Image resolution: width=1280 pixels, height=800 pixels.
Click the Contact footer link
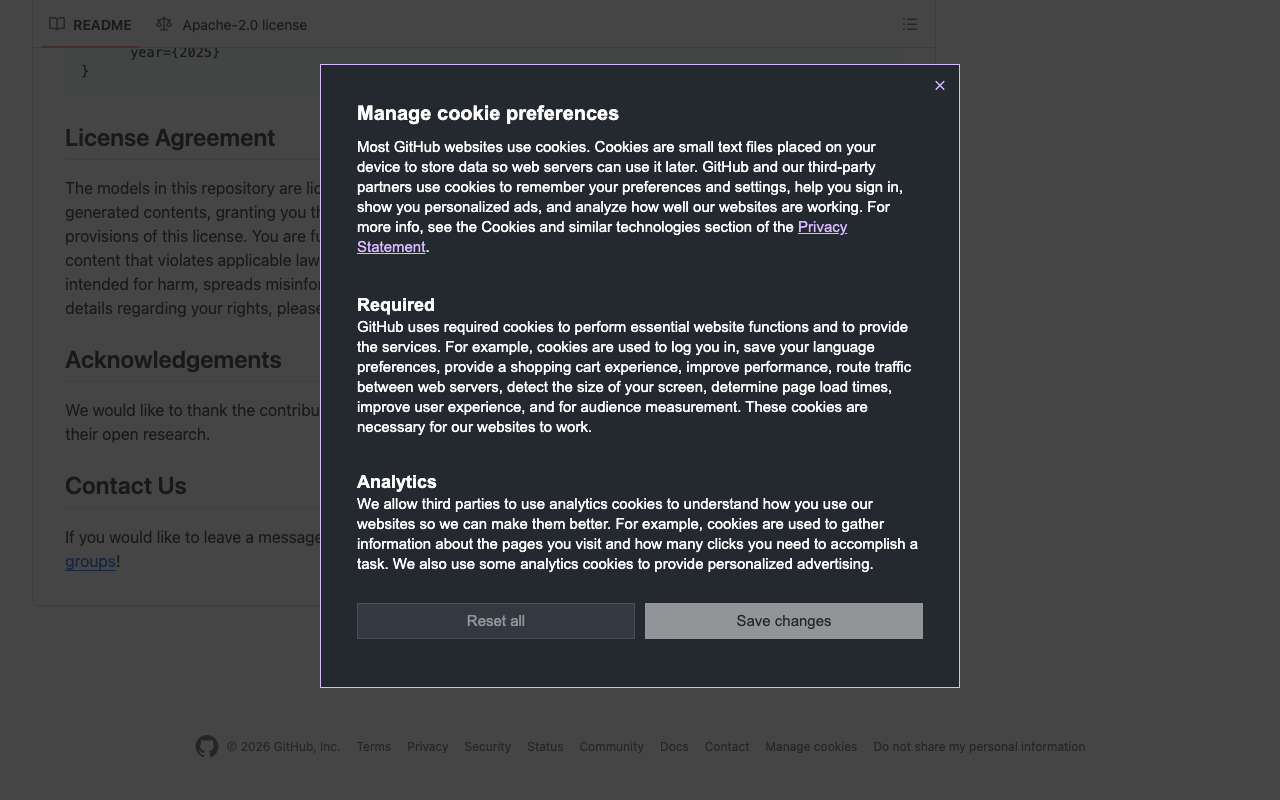point(727,747)
